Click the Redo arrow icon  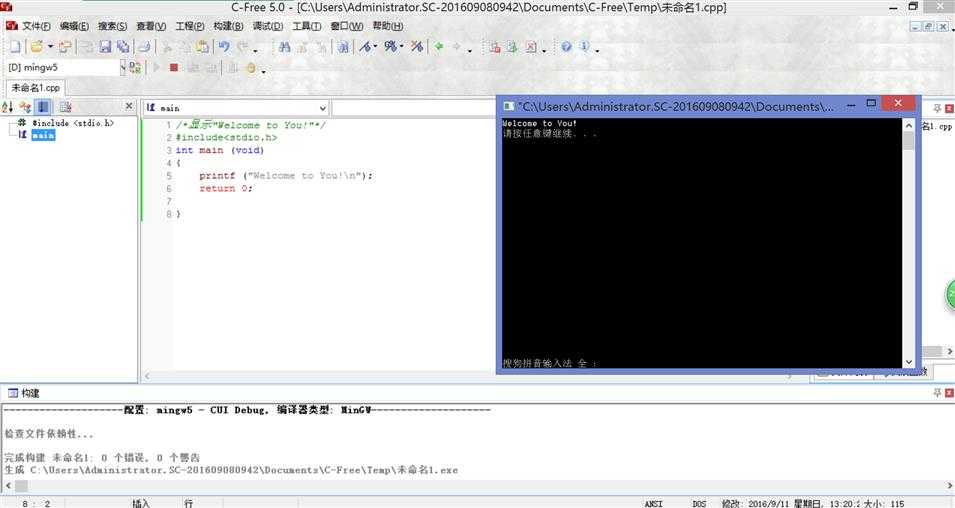tap(242, 46)
